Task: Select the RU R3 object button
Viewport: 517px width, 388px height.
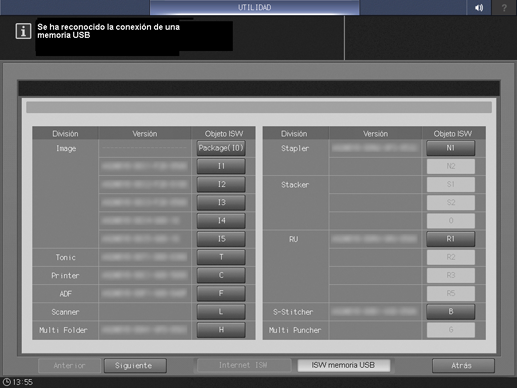Action: [x=451, y=275]
